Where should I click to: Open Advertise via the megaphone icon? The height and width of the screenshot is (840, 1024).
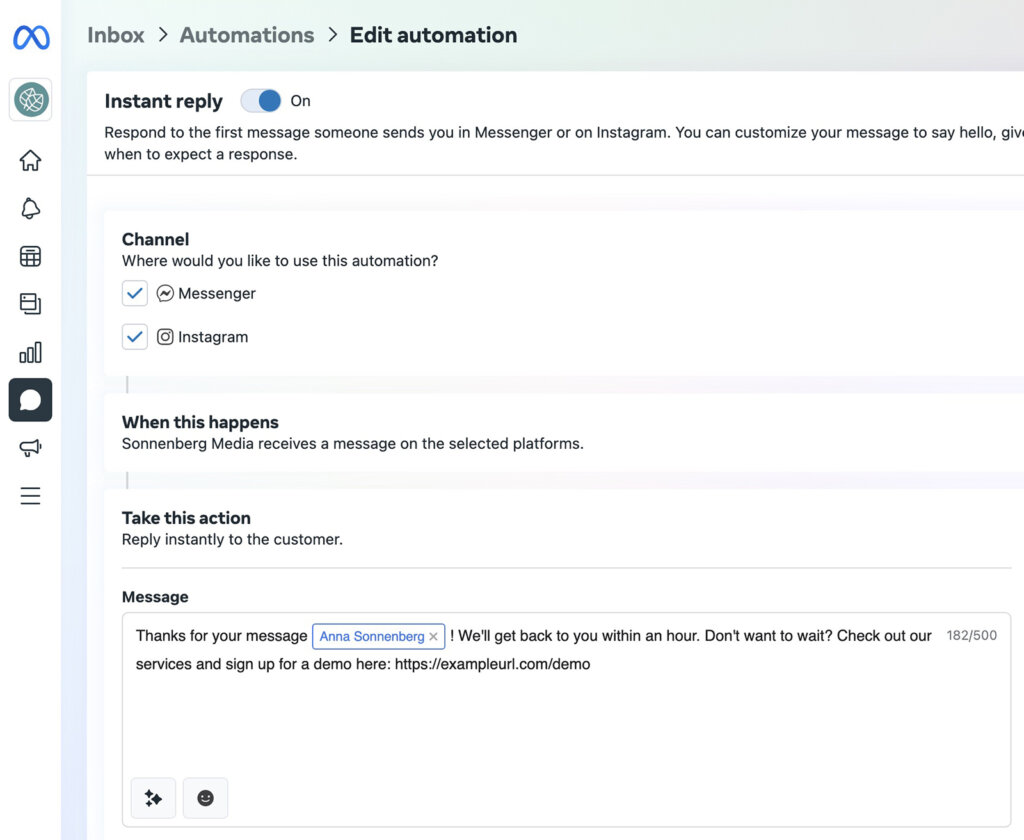tap(30, 448)
